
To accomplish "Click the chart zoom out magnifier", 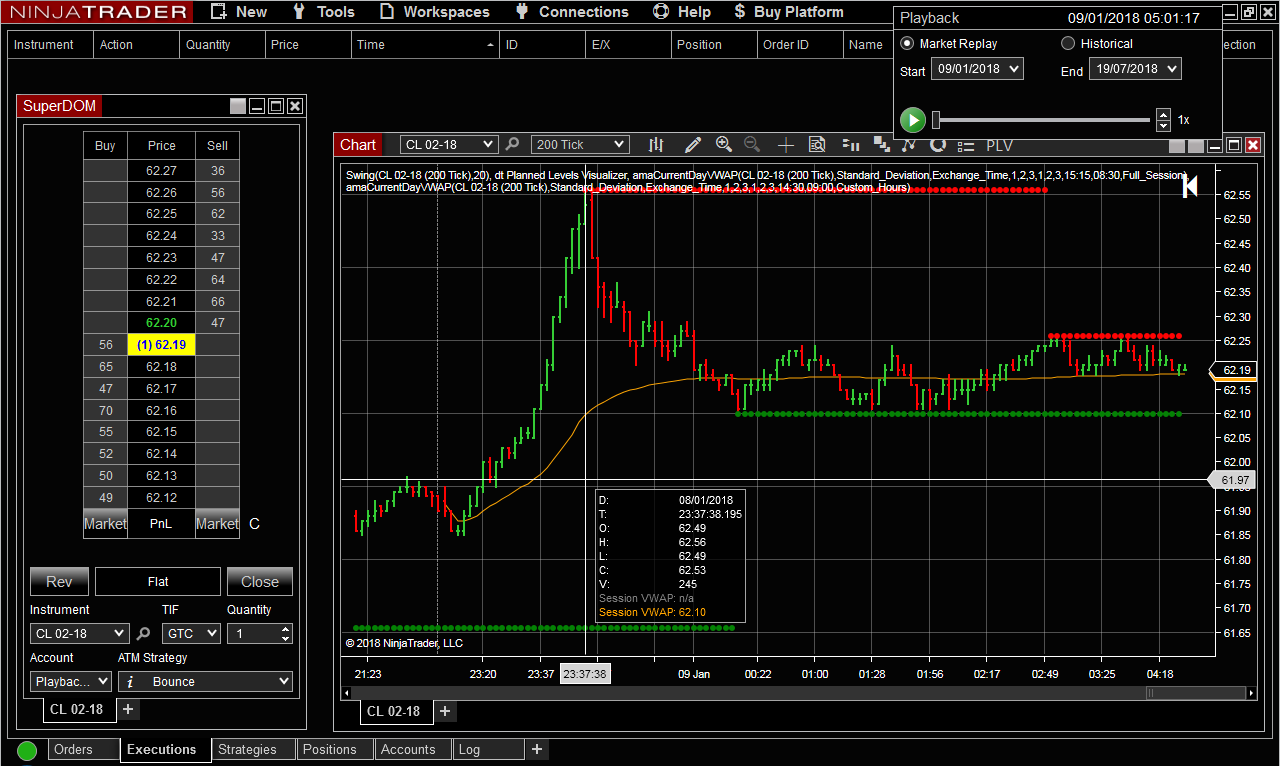I will point(752,145).
